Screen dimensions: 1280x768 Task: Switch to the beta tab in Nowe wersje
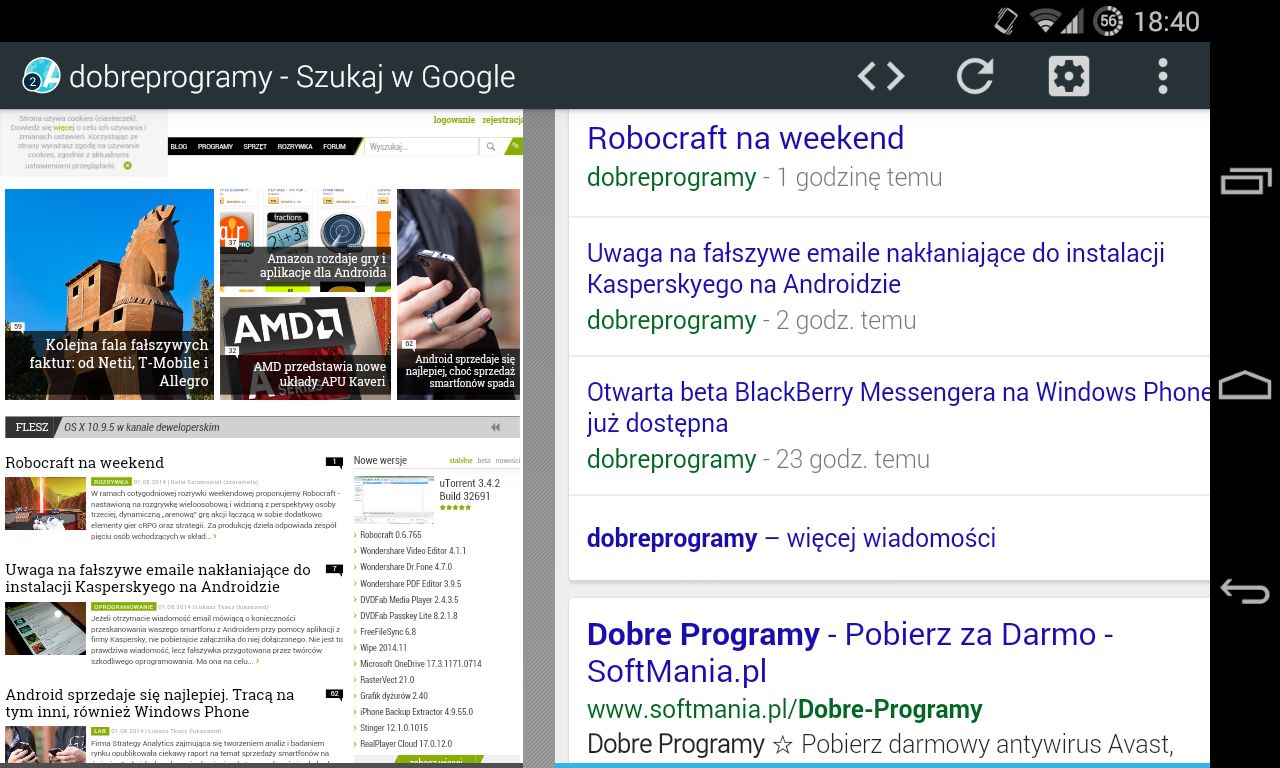[x=484, y=460]
